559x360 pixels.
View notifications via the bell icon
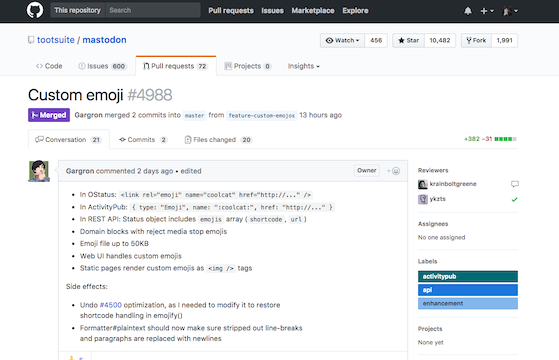click(x=468, y=11)
